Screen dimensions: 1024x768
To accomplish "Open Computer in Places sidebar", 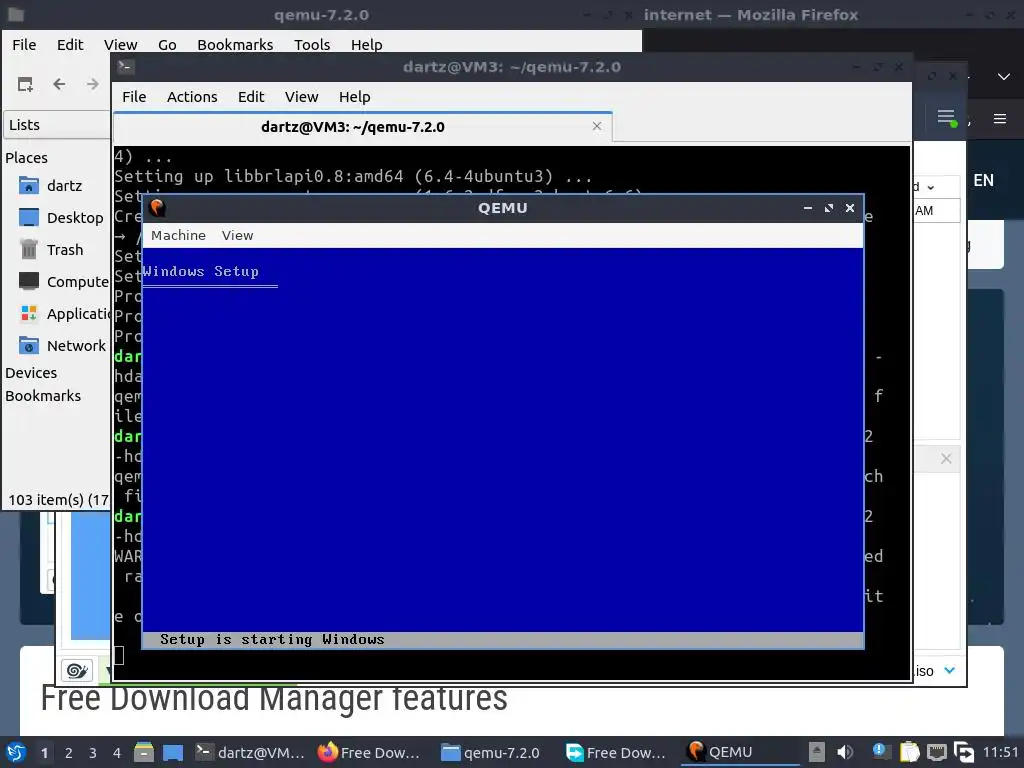I will point(63,281).
